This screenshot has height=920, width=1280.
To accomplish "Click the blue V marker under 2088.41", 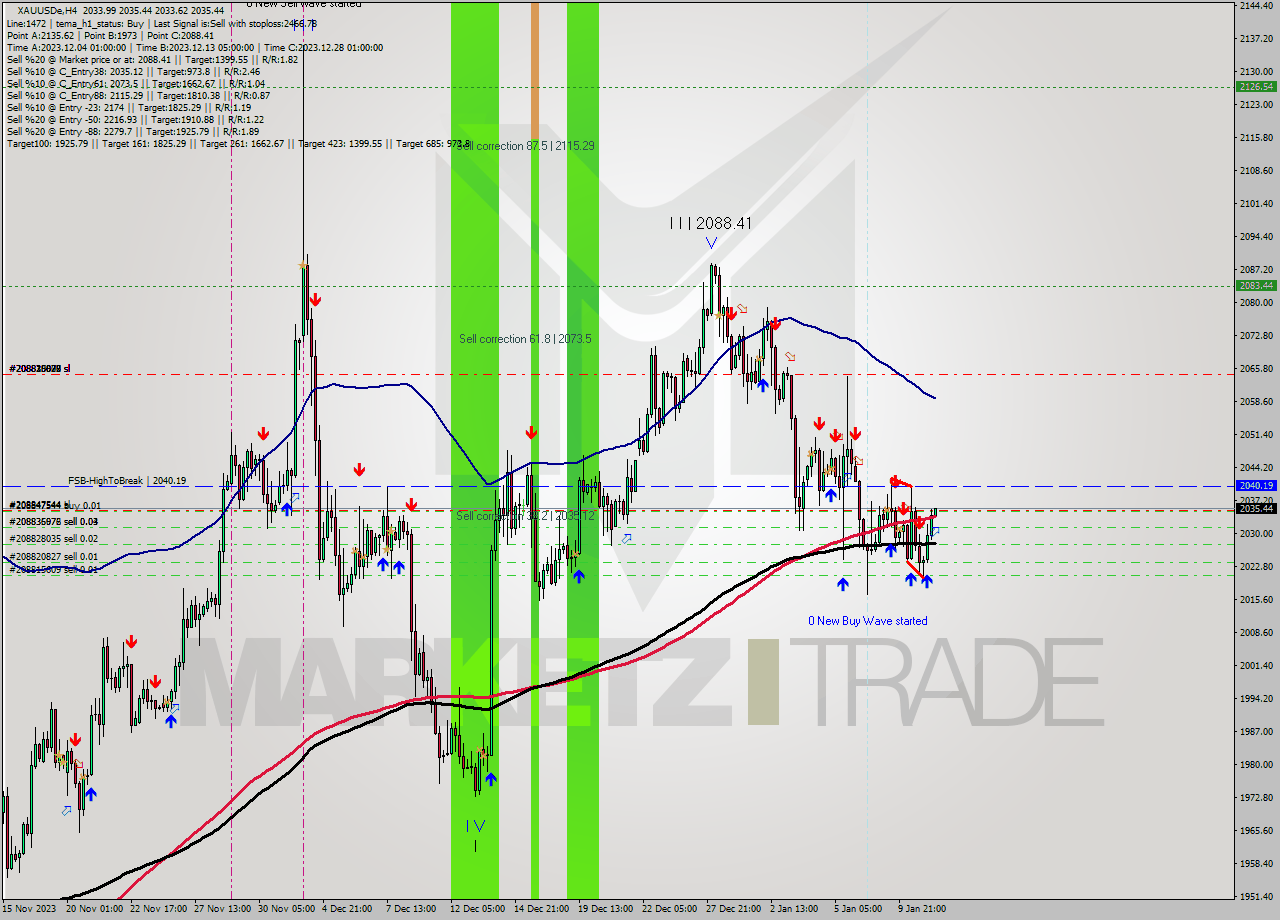I will pos(711,243).
